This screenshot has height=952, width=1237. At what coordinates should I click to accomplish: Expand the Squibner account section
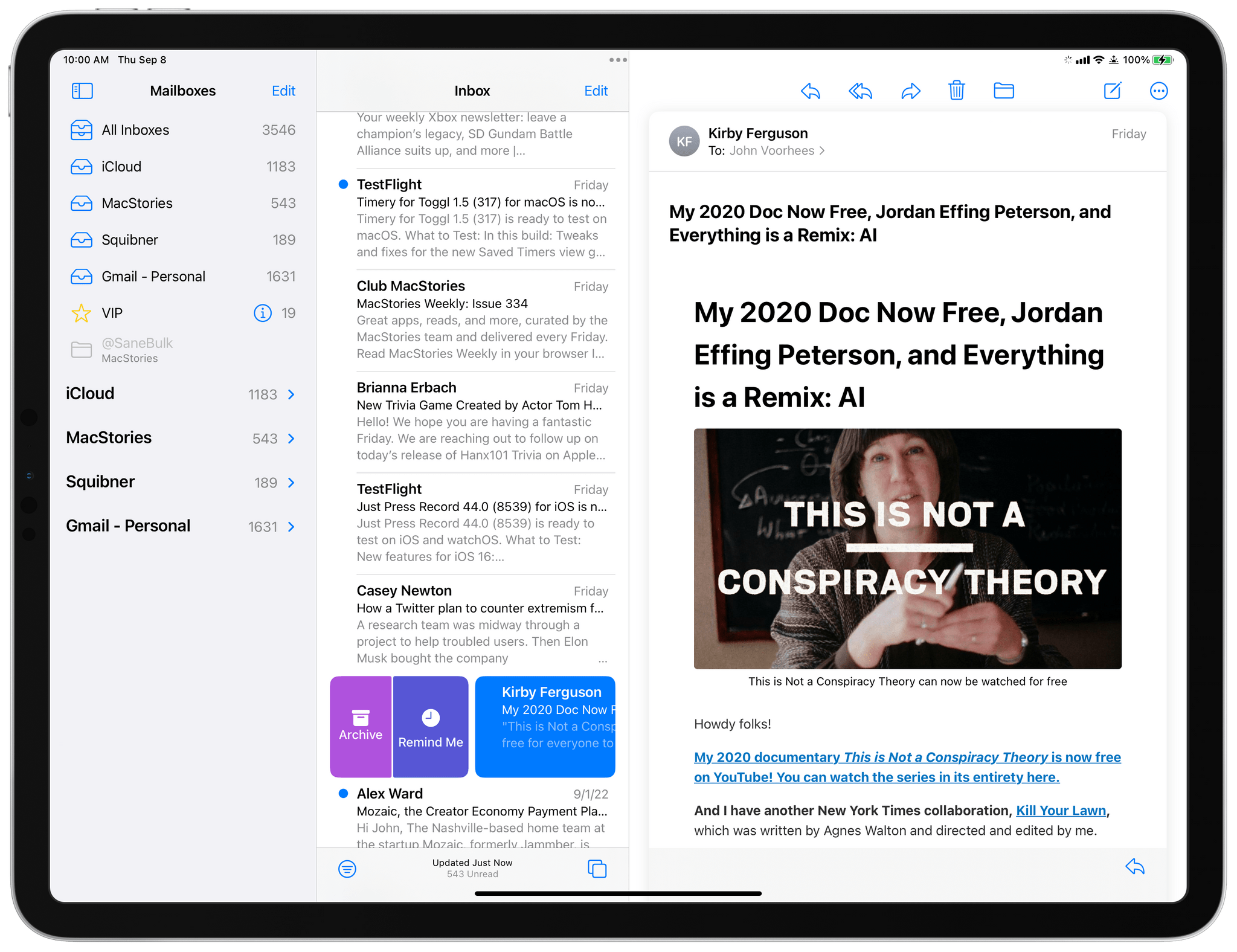pyautogui.click(x=181, y=482)
